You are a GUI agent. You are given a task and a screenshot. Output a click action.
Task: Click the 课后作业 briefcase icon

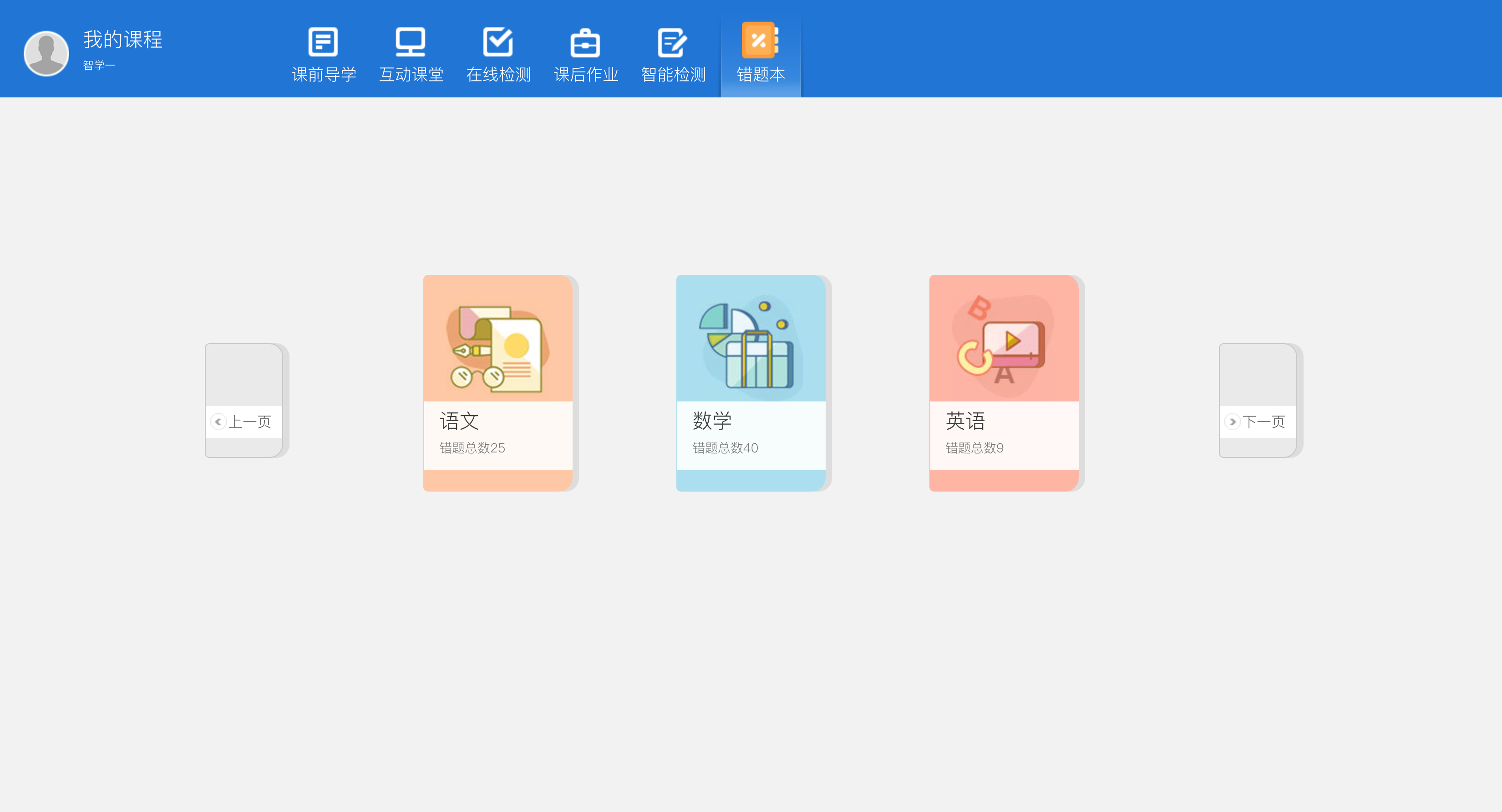[x=585, y=43]
